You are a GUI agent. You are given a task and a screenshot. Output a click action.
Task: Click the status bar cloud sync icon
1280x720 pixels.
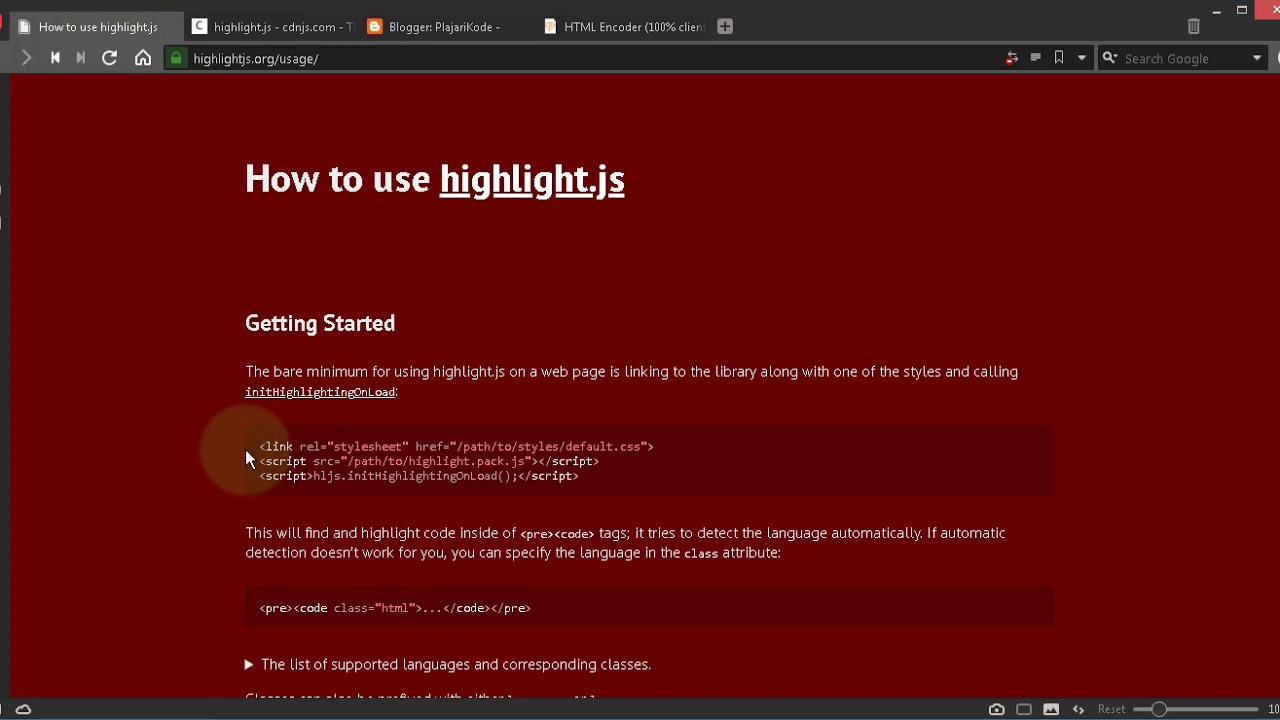tap(23, 709)
